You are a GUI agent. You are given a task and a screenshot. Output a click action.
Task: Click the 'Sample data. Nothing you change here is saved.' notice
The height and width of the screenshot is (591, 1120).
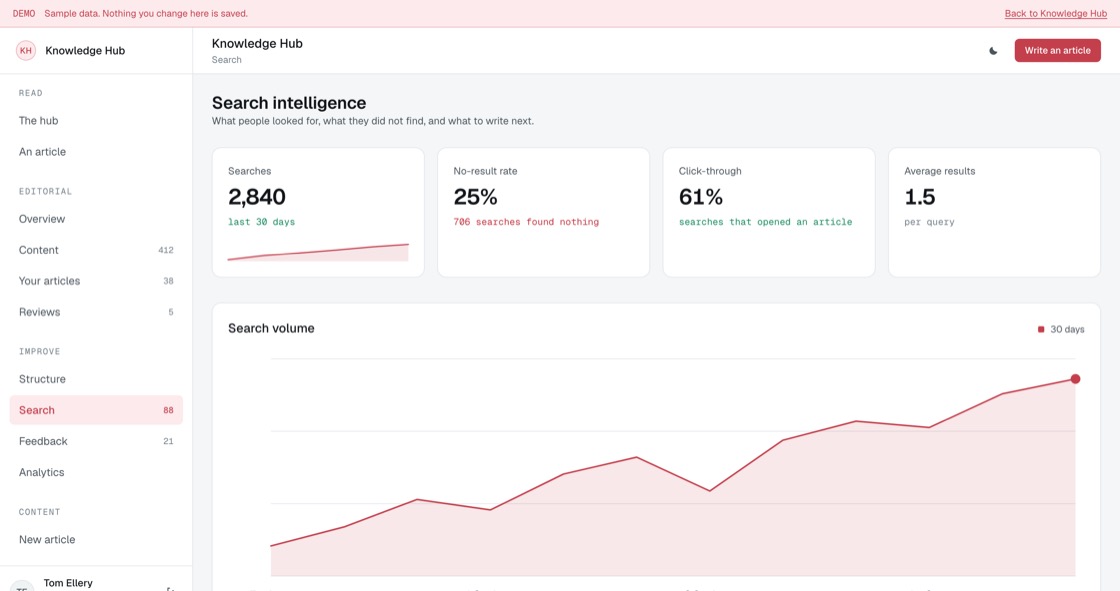point(146,14)
